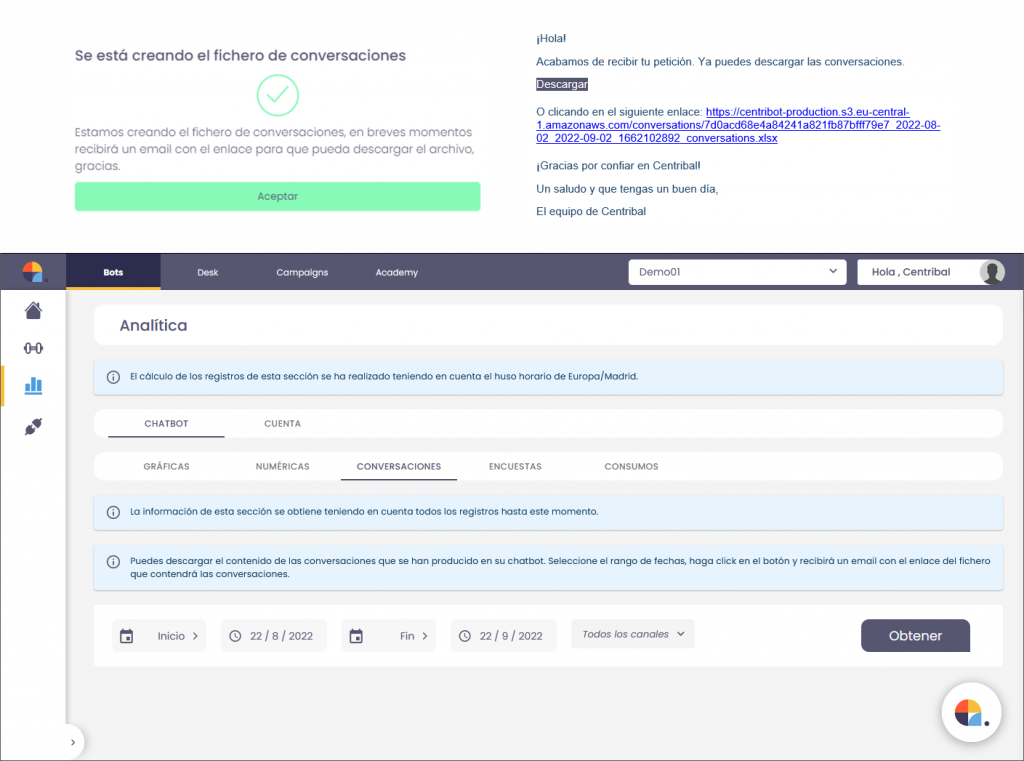This screenshot has height=761, width=1024.
Task: Expand the Todos los canales dropdown
Action: pyautogui.click(x=632, y=634)
